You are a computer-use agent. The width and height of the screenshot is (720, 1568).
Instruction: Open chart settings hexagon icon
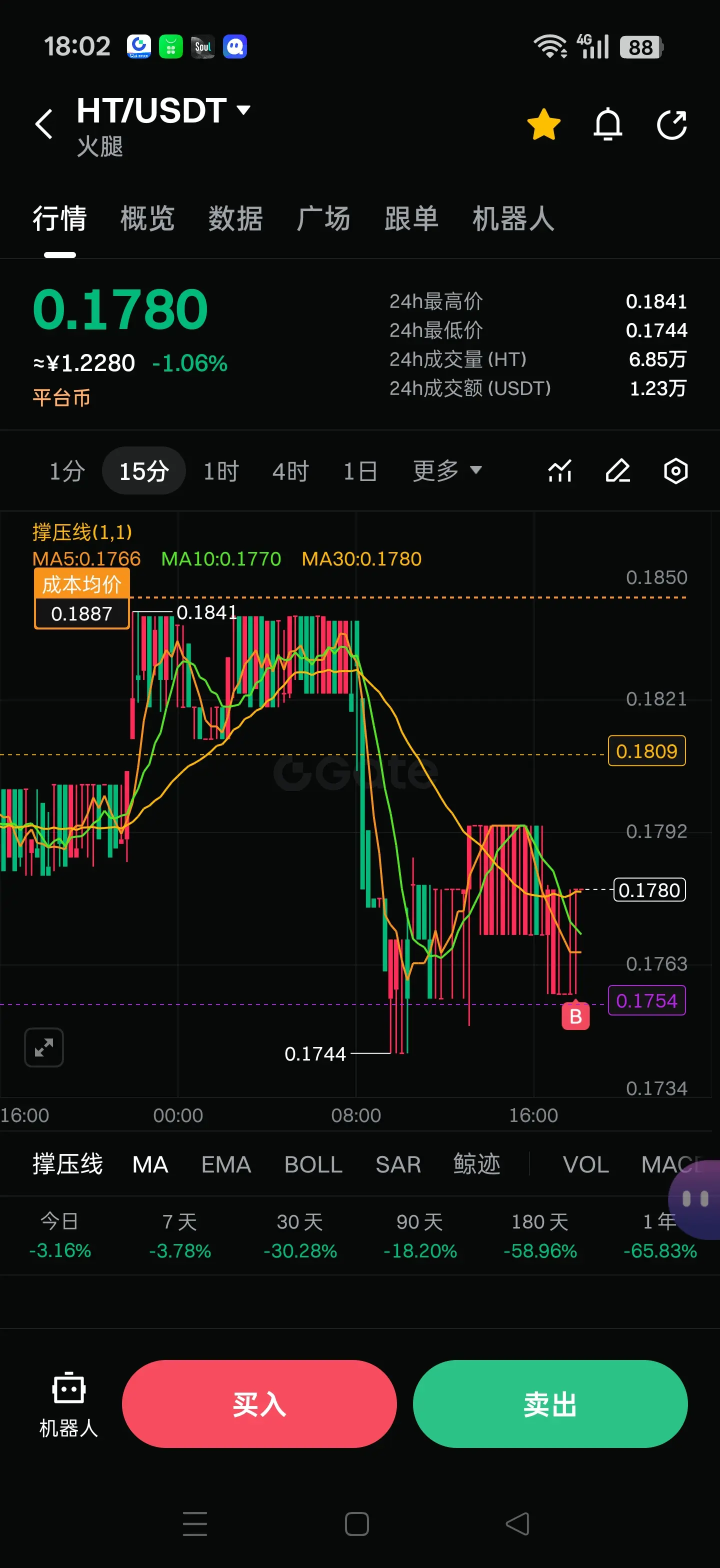click(675, 470)
